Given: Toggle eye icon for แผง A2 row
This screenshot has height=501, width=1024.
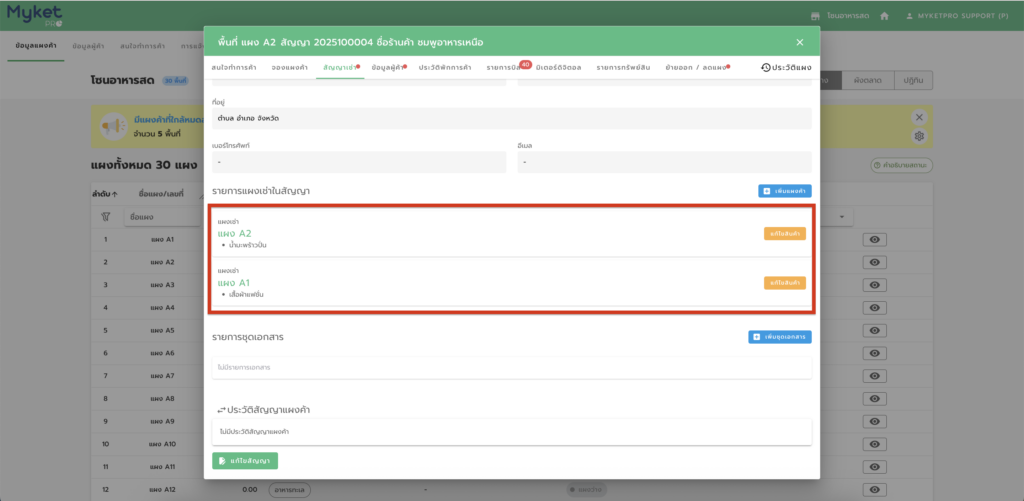Looking at the screenshot, I should pyautogui.click(x=874, y=262).
